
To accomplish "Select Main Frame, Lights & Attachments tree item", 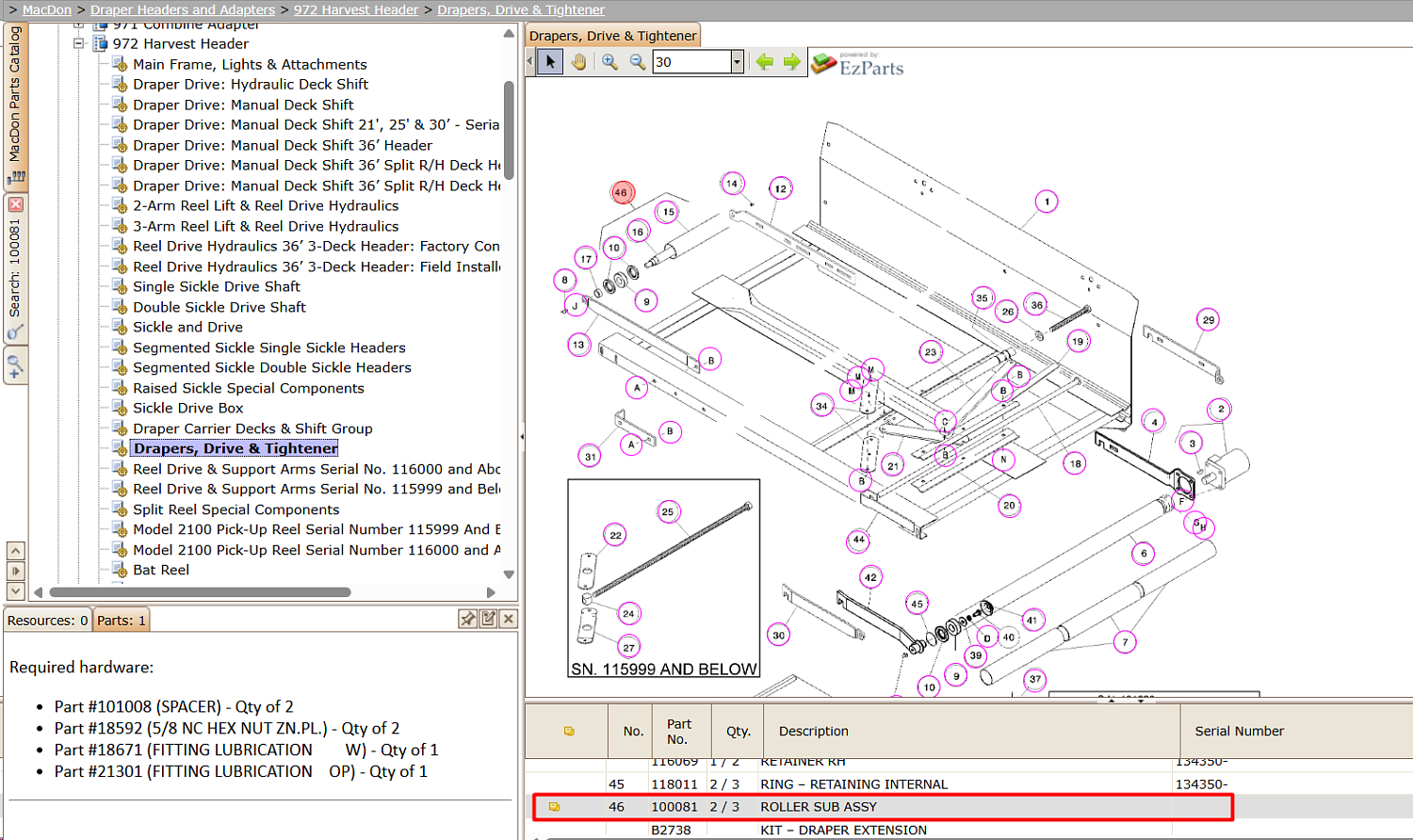I will (250, 64).
